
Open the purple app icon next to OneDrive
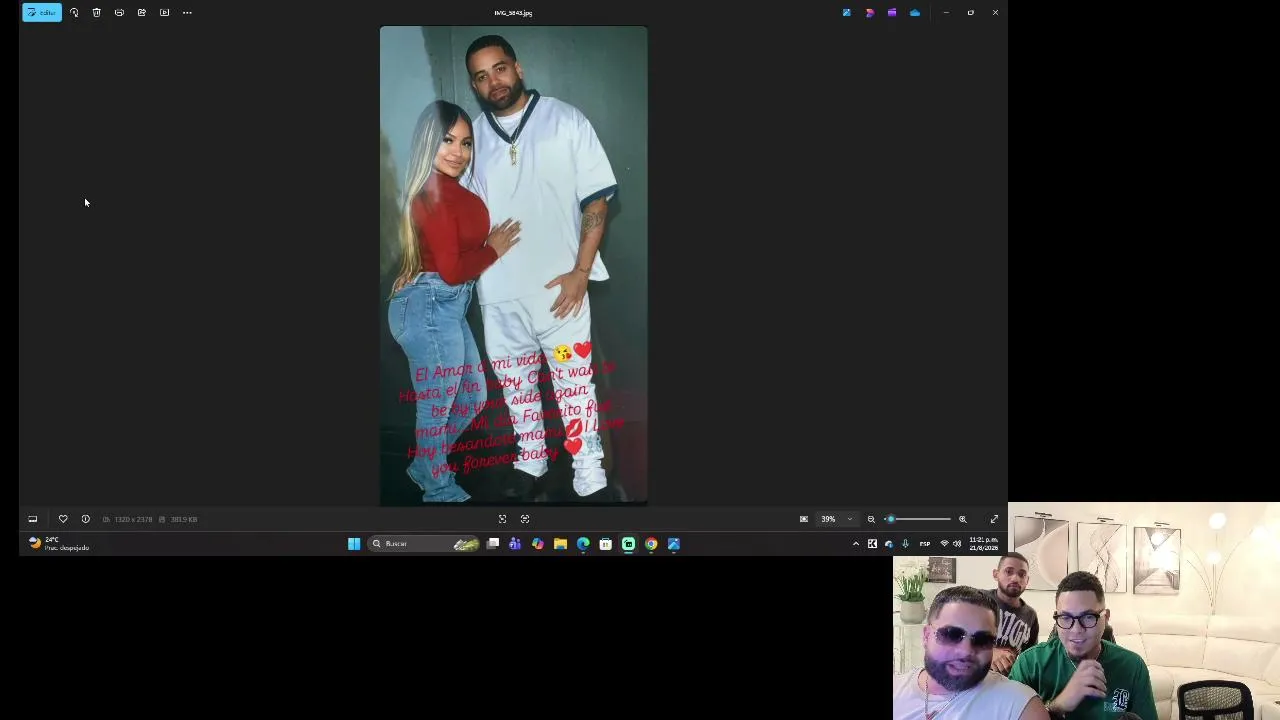point(892,13)
